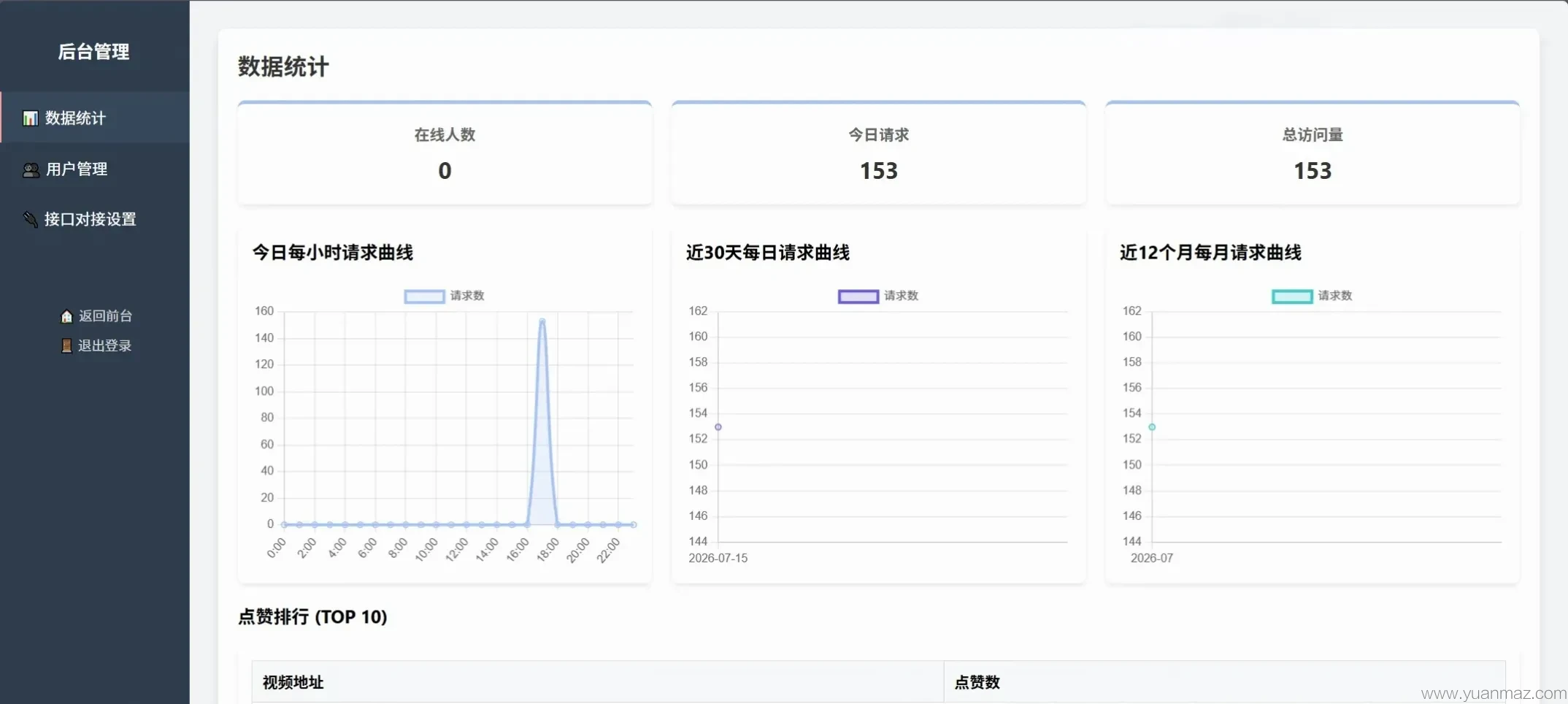Click the data point on 12-month chart
The height and width of the screenshot is (704, 1568).
click(1152, 427)
